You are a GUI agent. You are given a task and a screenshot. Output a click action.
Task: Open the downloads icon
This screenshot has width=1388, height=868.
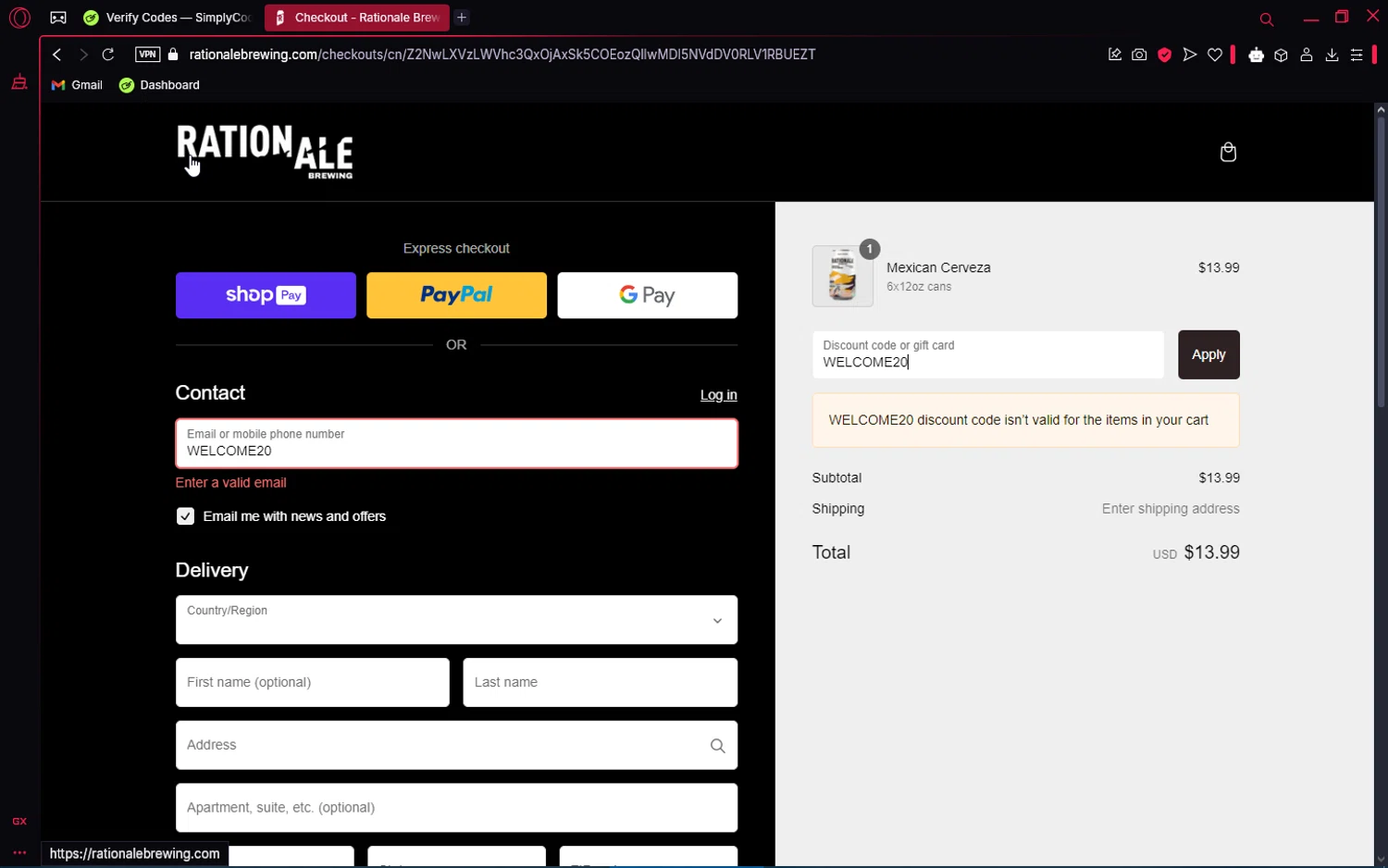(x=1332, y=55)
